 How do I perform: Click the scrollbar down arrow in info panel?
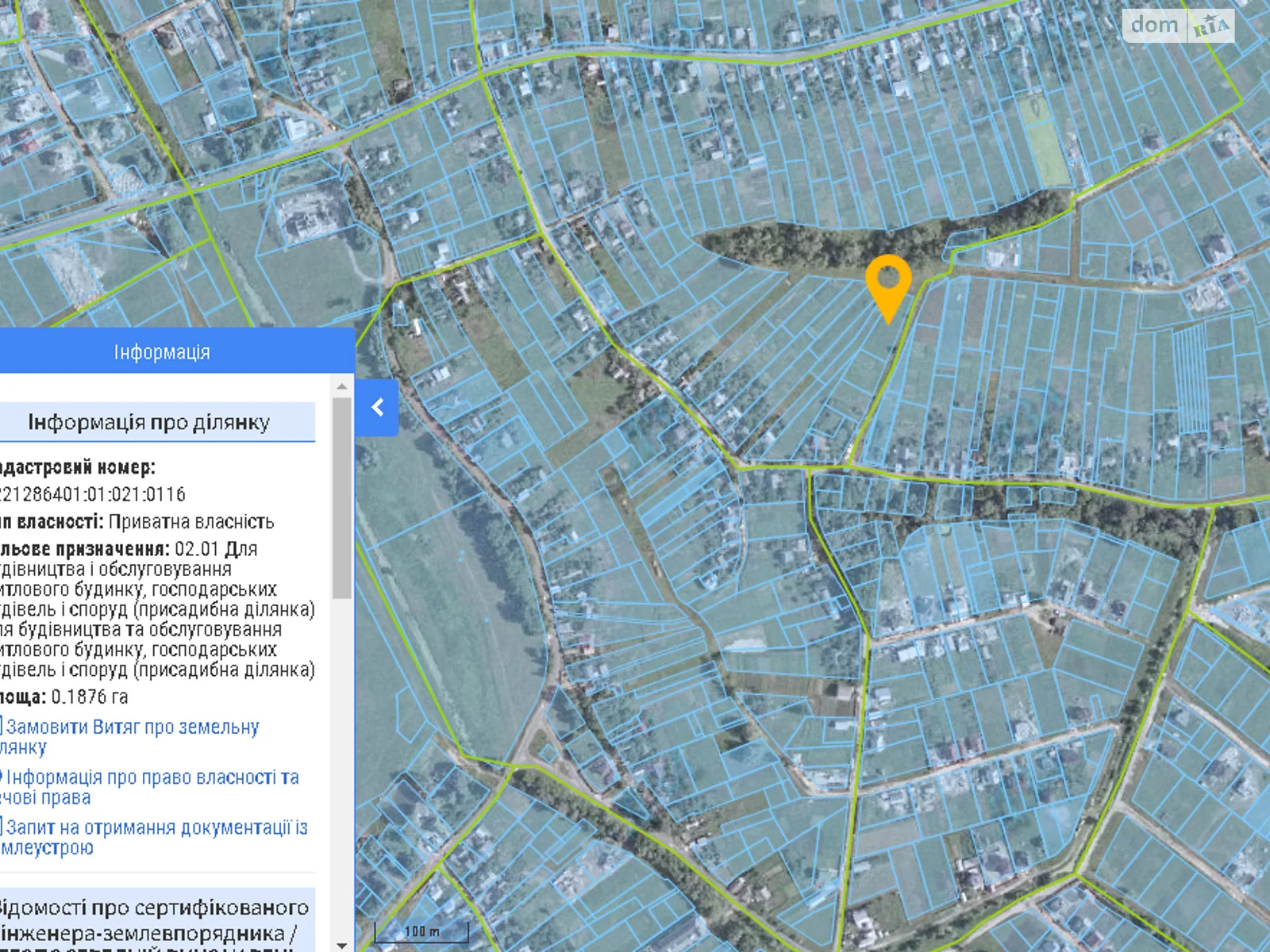[x=342, y=945]
